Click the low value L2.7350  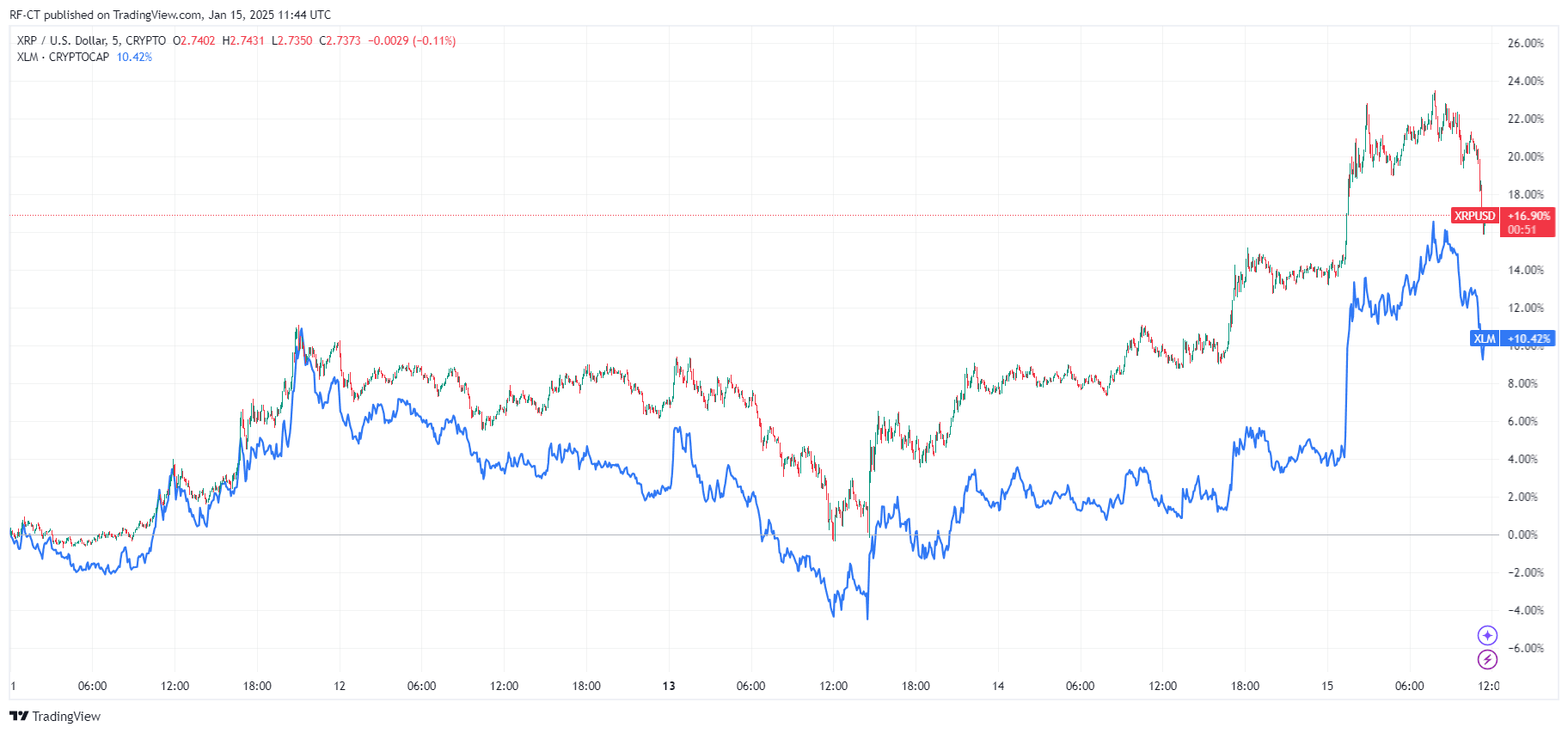292,40
